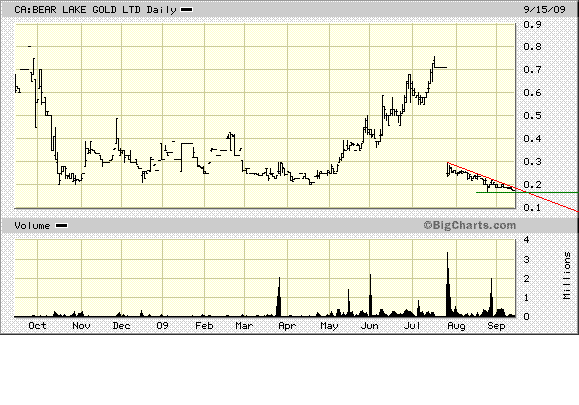579x405 pixels.
Task: Click the 0.6 price axis label
Action: [x=532, y=93]
